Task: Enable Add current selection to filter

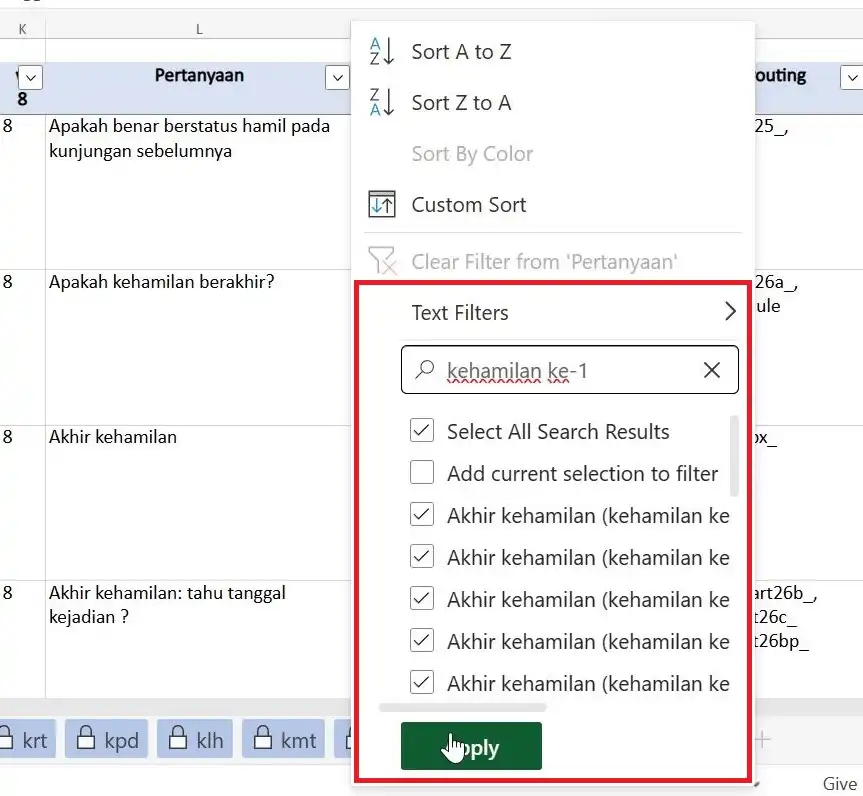Action: [x=422, y=474]
